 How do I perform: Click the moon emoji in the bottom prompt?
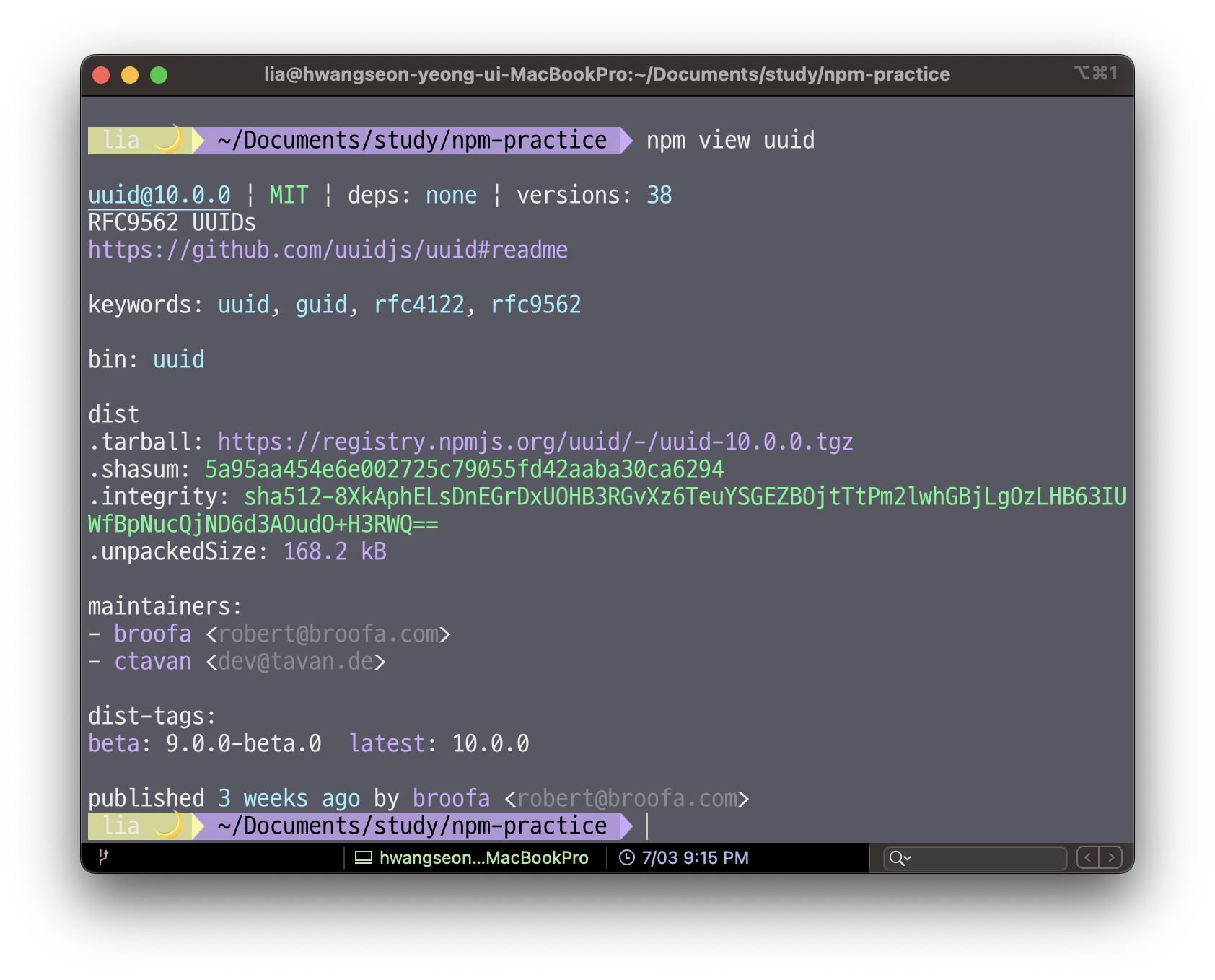point(167,825)
